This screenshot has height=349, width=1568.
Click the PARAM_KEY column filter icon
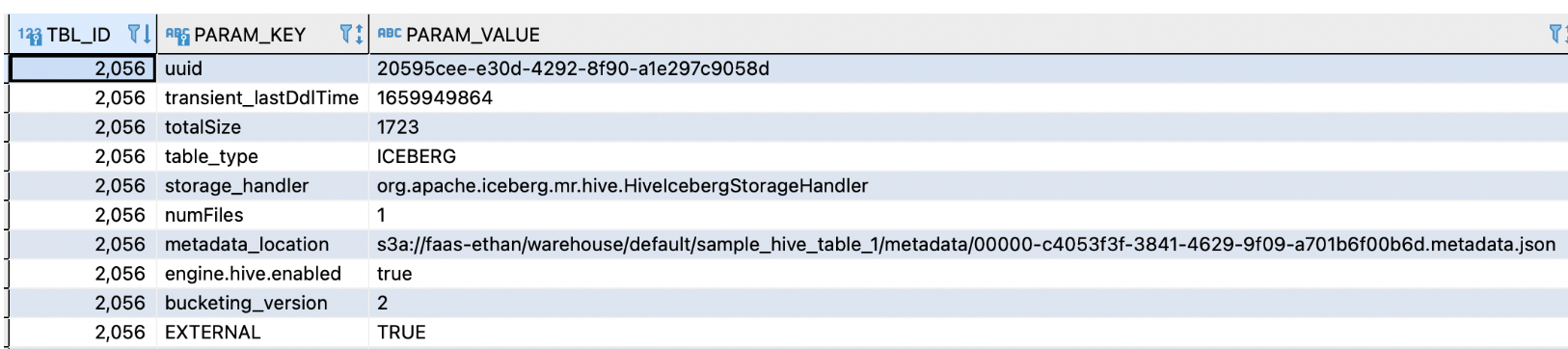346,35
